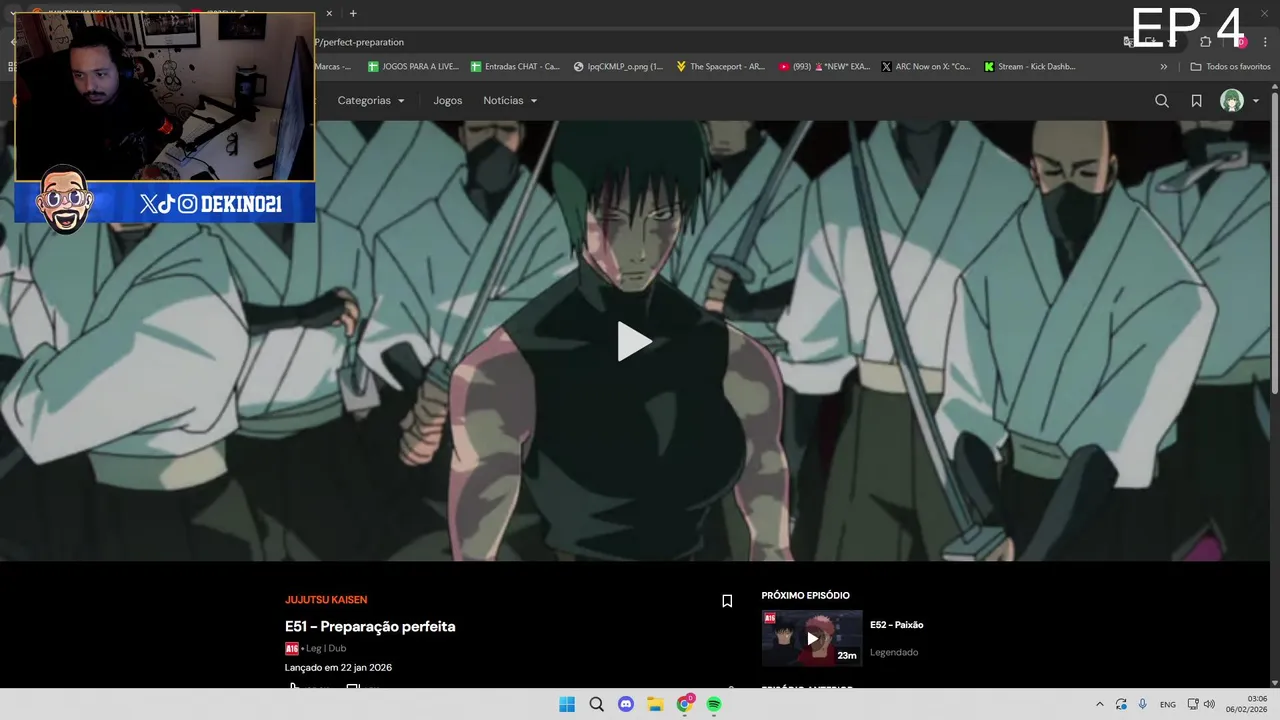The height and width of the screenshot is (720, 1280).
Task: Open the JOGOS PARA A LIVE bookmark
Action: pyautogui.click(x=413, y=67)
